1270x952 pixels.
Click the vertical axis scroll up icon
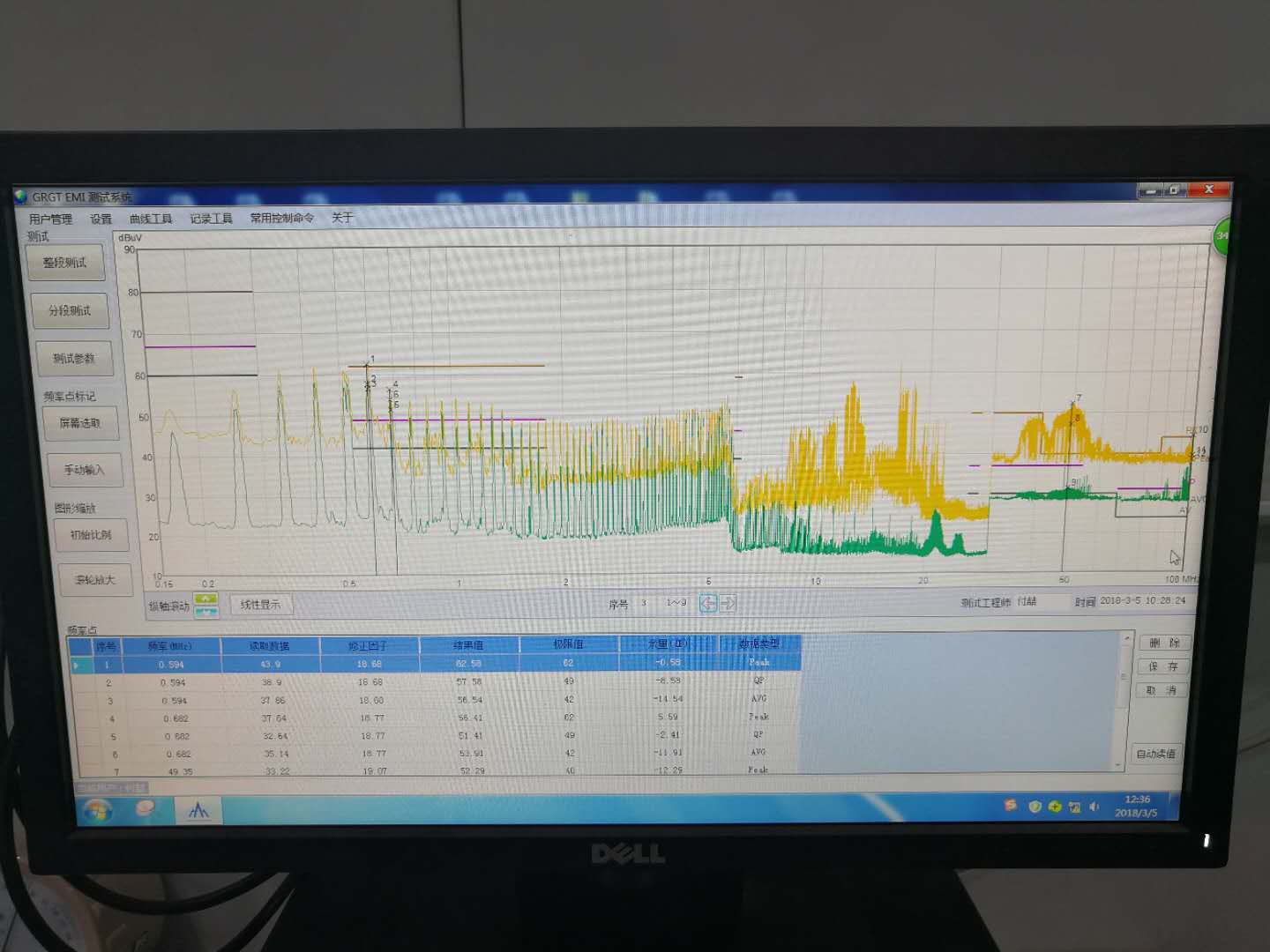[205, 599]
